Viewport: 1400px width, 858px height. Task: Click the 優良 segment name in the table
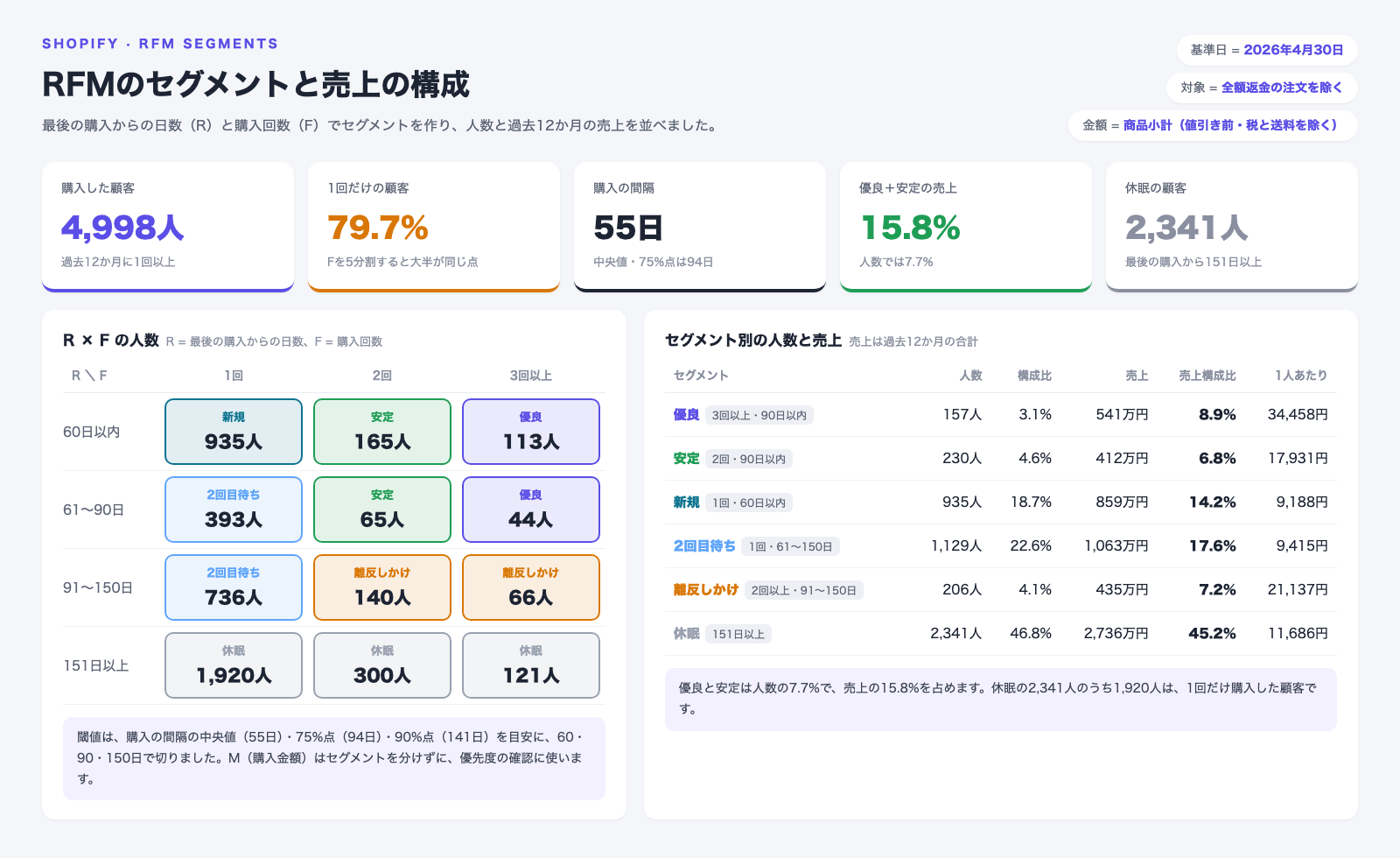(x=687, y=415)
